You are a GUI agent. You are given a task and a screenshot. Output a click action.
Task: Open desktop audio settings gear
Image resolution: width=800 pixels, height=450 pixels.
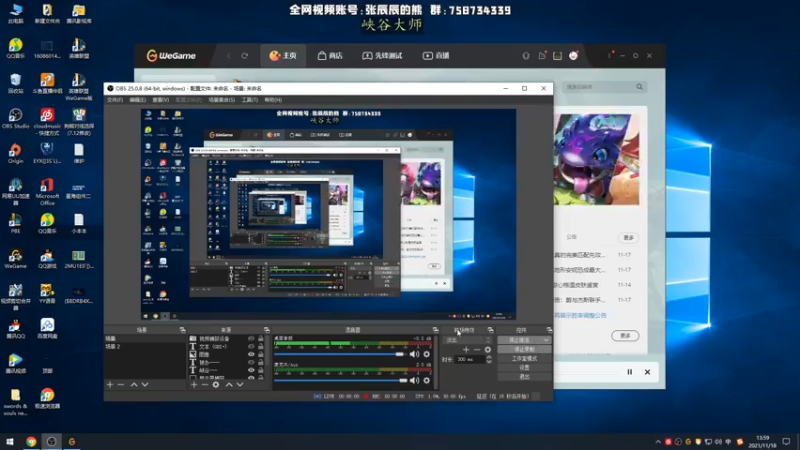coord(427,354)
